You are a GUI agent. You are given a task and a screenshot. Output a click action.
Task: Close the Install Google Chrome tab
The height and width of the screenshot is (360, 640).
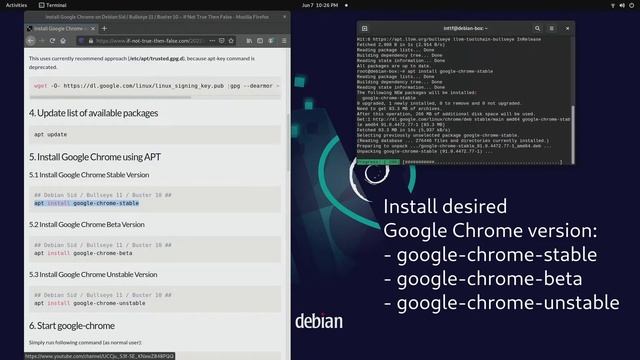(x=93, y=29)
